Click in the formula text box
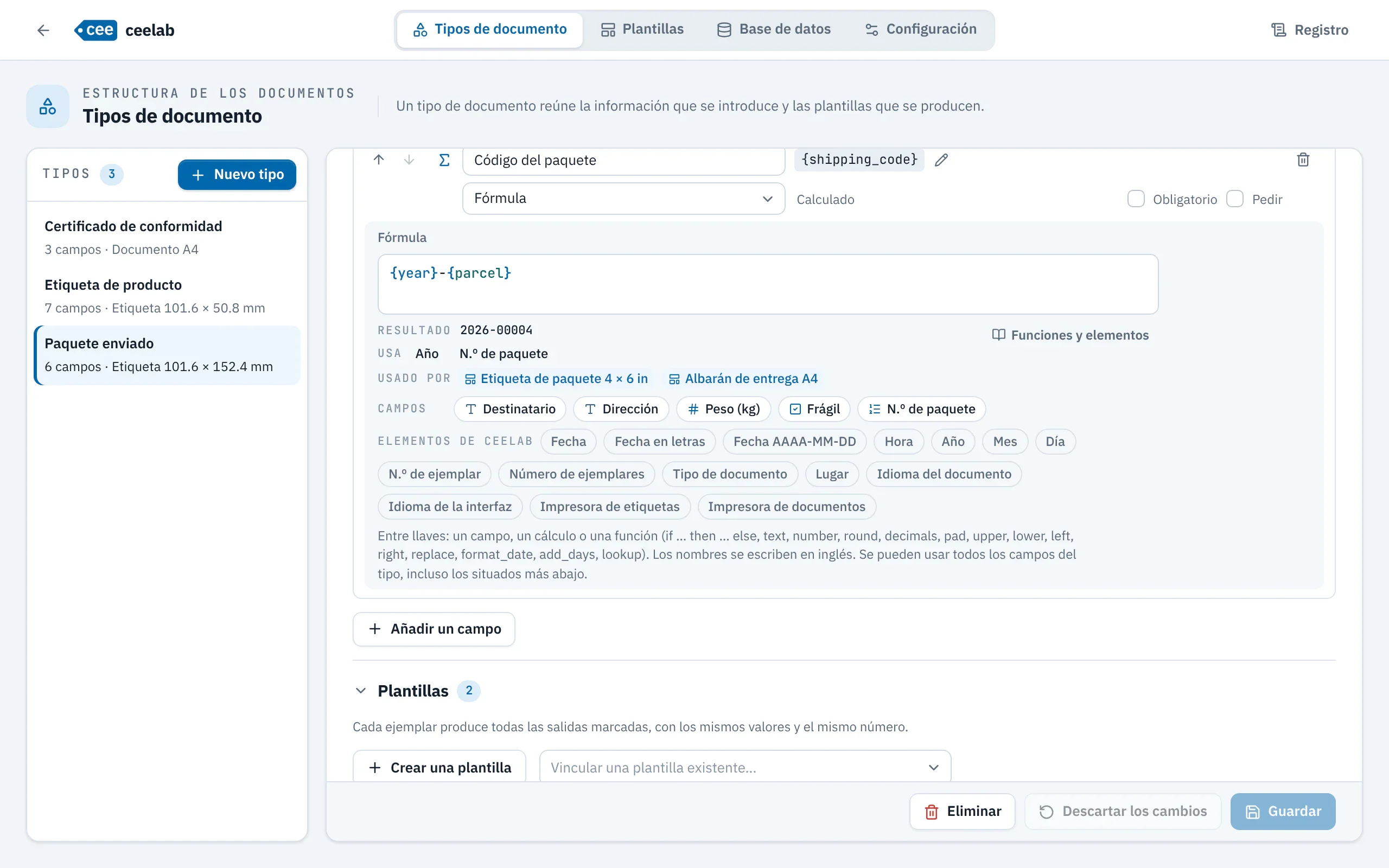The image size is (1389, 868). click(x=768, y=284)
